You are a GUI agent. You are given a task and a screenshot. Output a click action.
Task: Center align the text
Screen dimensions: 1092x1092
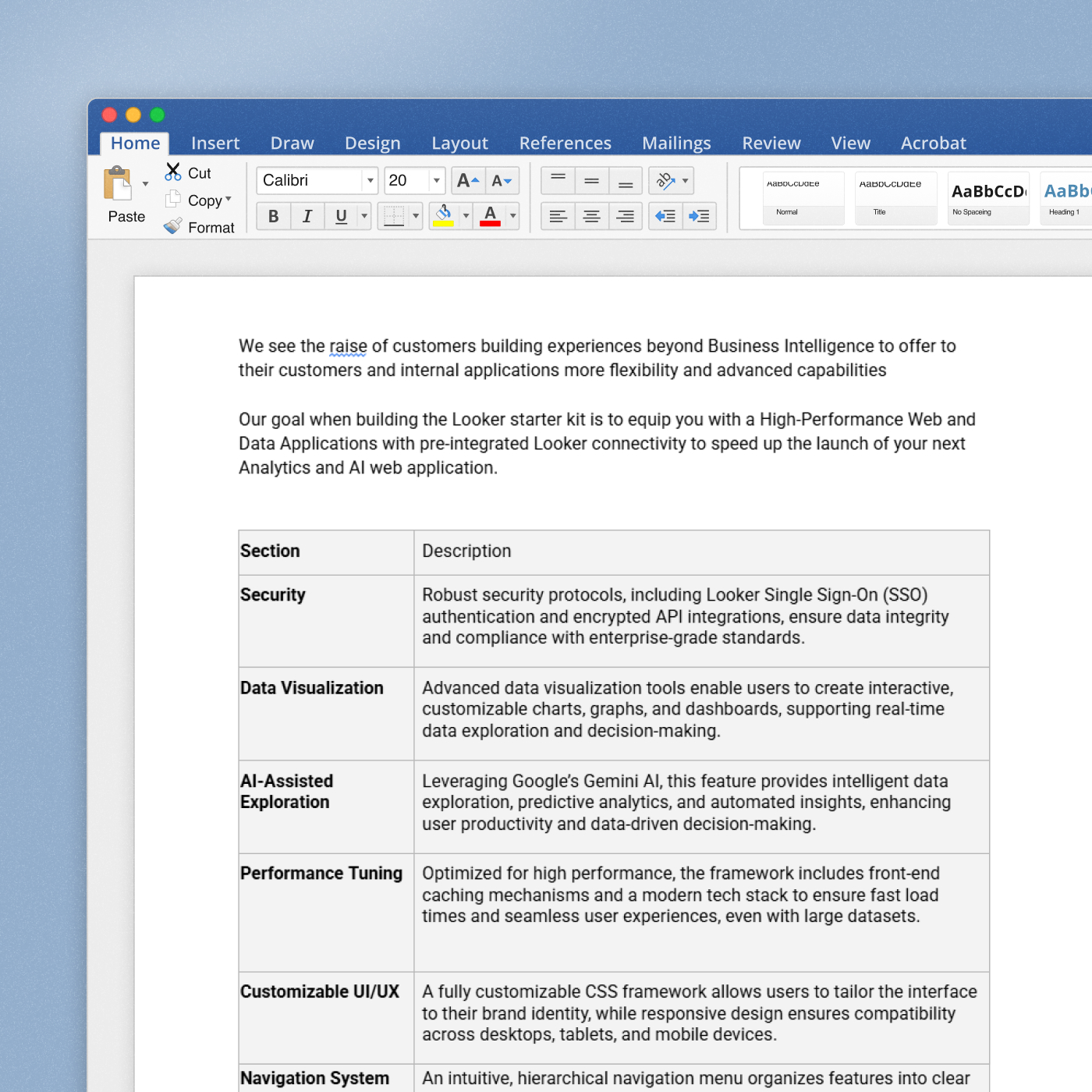(592, 216)
